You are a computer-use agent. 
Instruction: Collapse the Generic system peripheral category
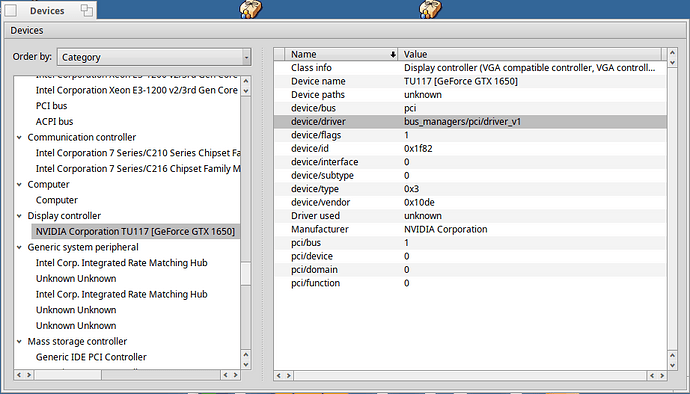(x=19, y=247)
